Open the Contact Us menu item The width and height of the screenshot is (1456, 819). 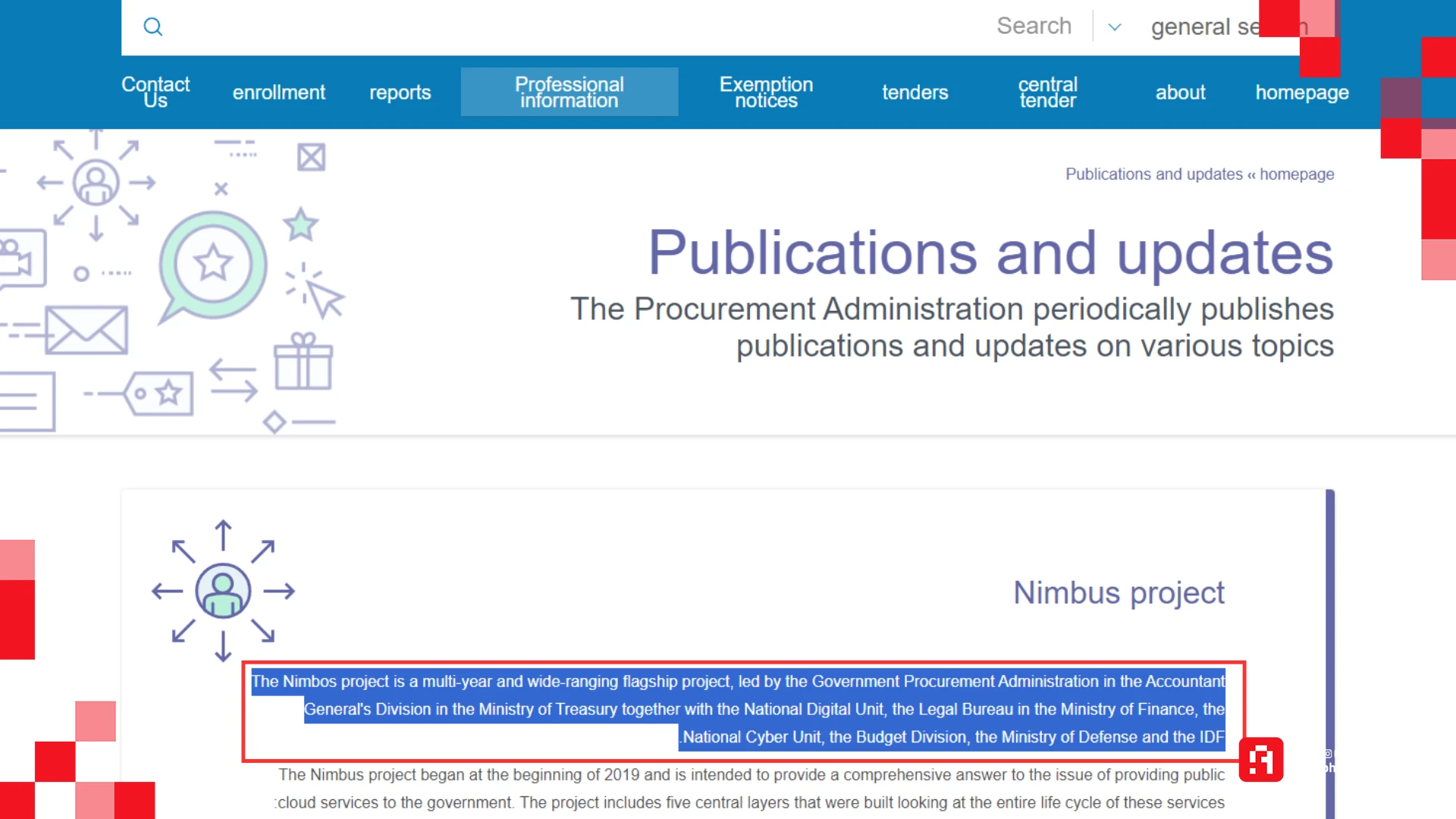(x=155, y=92)
